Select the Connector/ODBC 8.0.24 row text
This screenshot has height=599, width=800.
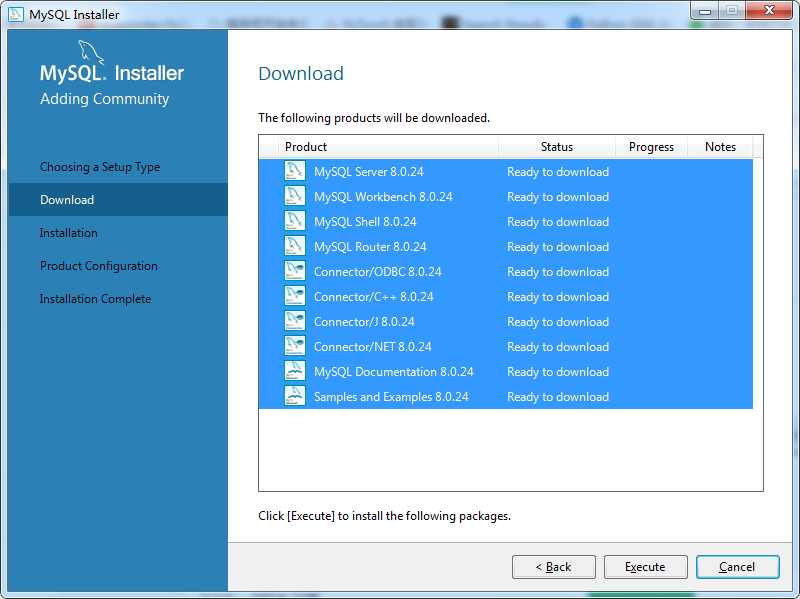378,272
